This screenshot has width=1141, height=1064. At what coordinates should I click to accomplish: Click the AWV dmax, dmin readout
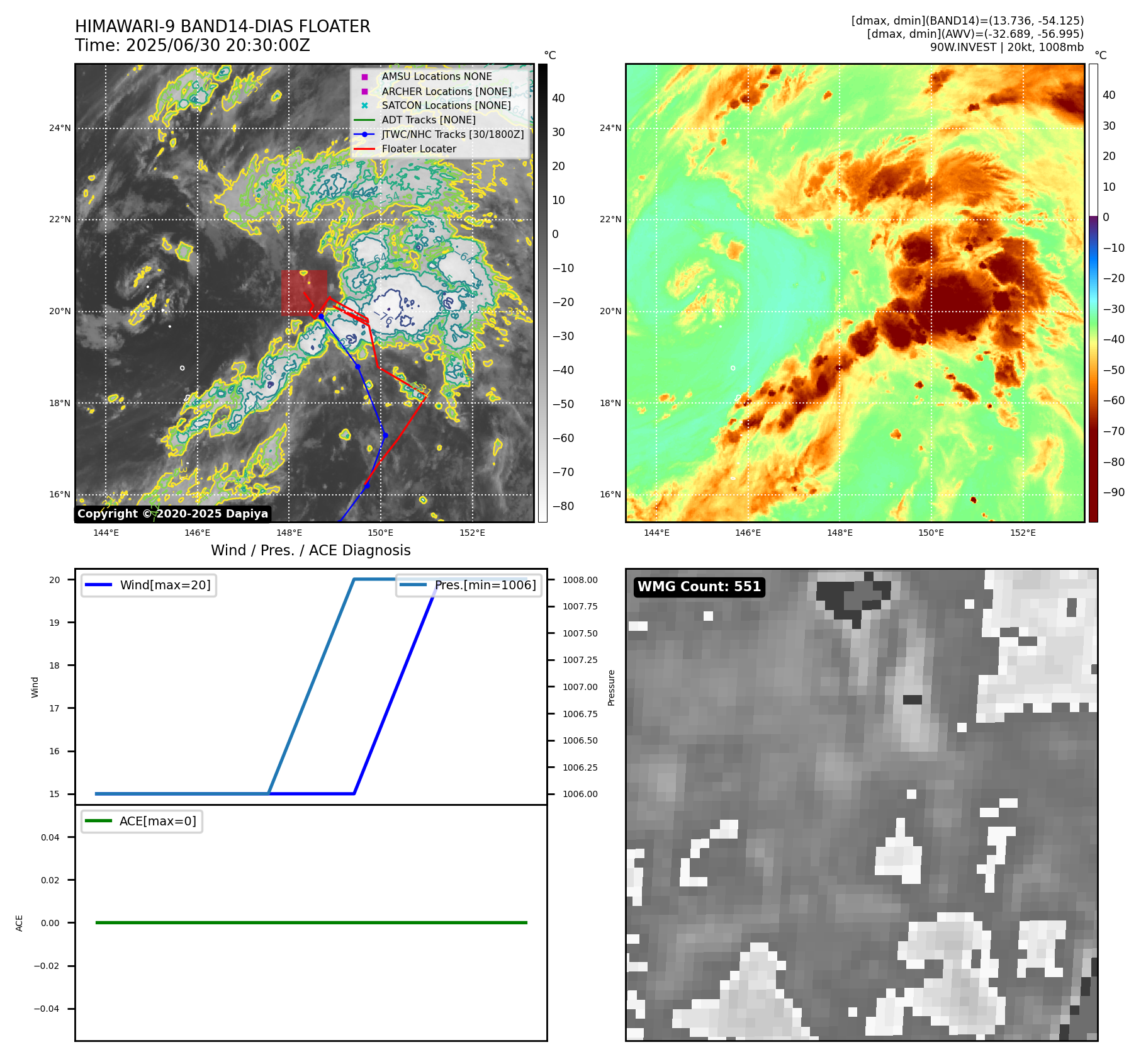[975, 34]
